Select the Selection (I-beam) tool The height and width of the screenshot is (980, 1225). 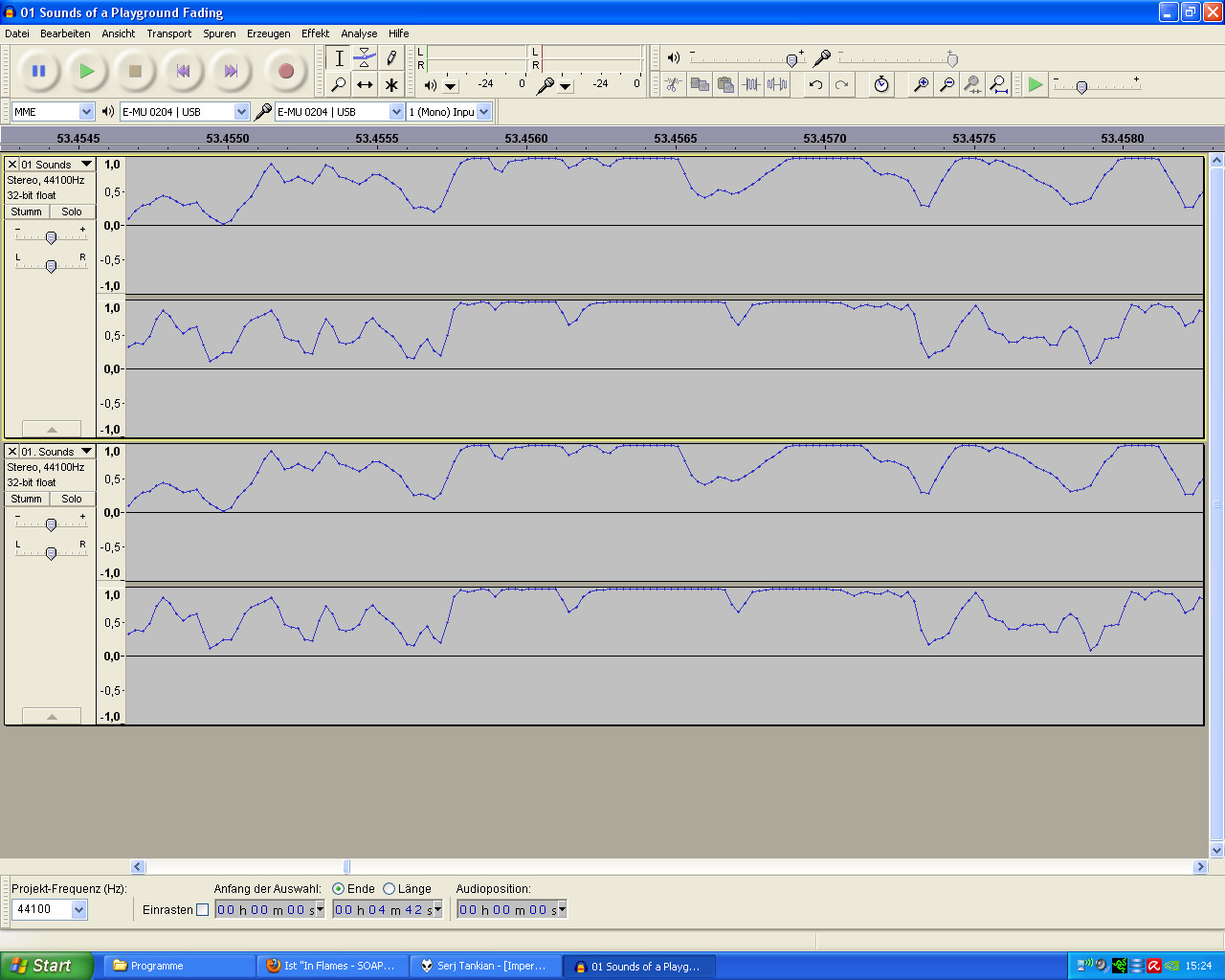[339, 58]
